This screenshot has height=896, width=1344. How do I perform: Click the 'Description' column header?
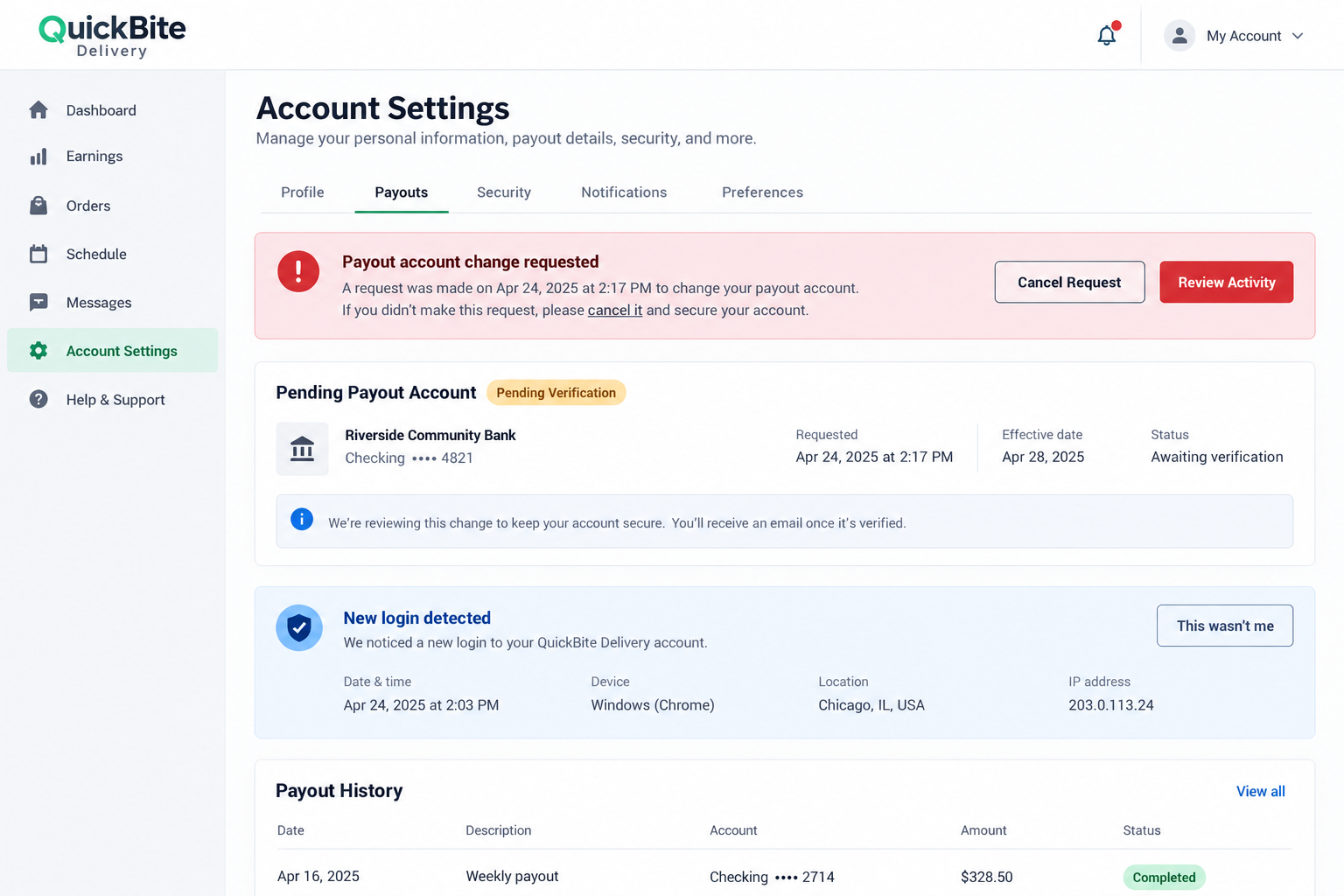498,830
